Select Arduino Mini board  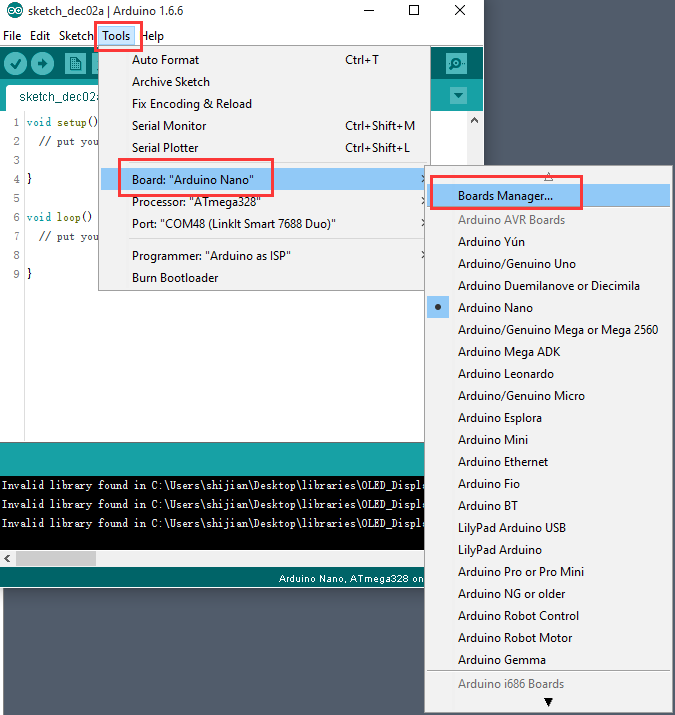point(549,440)
